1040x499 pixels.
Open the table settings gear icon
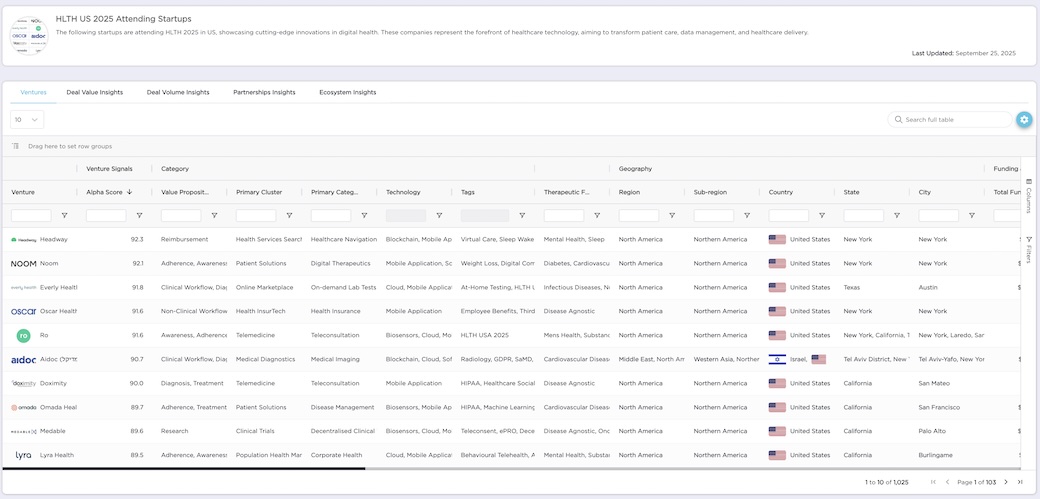coord(1024,120)
